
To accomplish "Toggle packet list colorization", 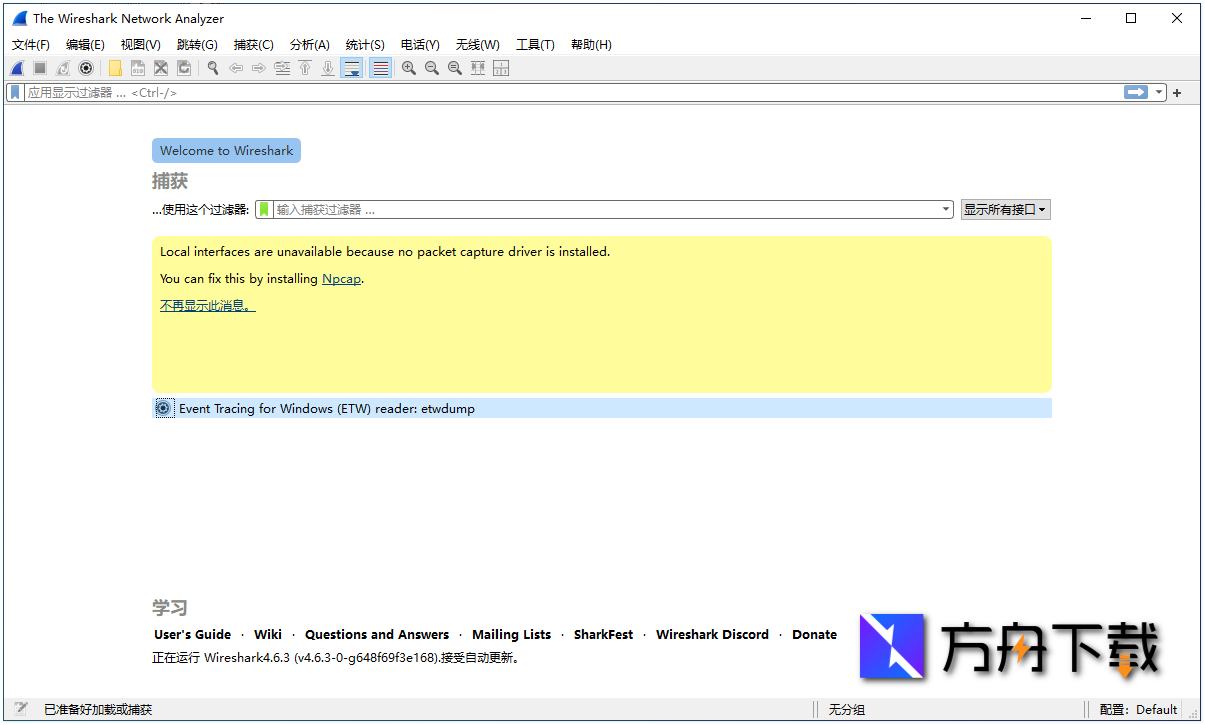I will [x=381, y=68].
